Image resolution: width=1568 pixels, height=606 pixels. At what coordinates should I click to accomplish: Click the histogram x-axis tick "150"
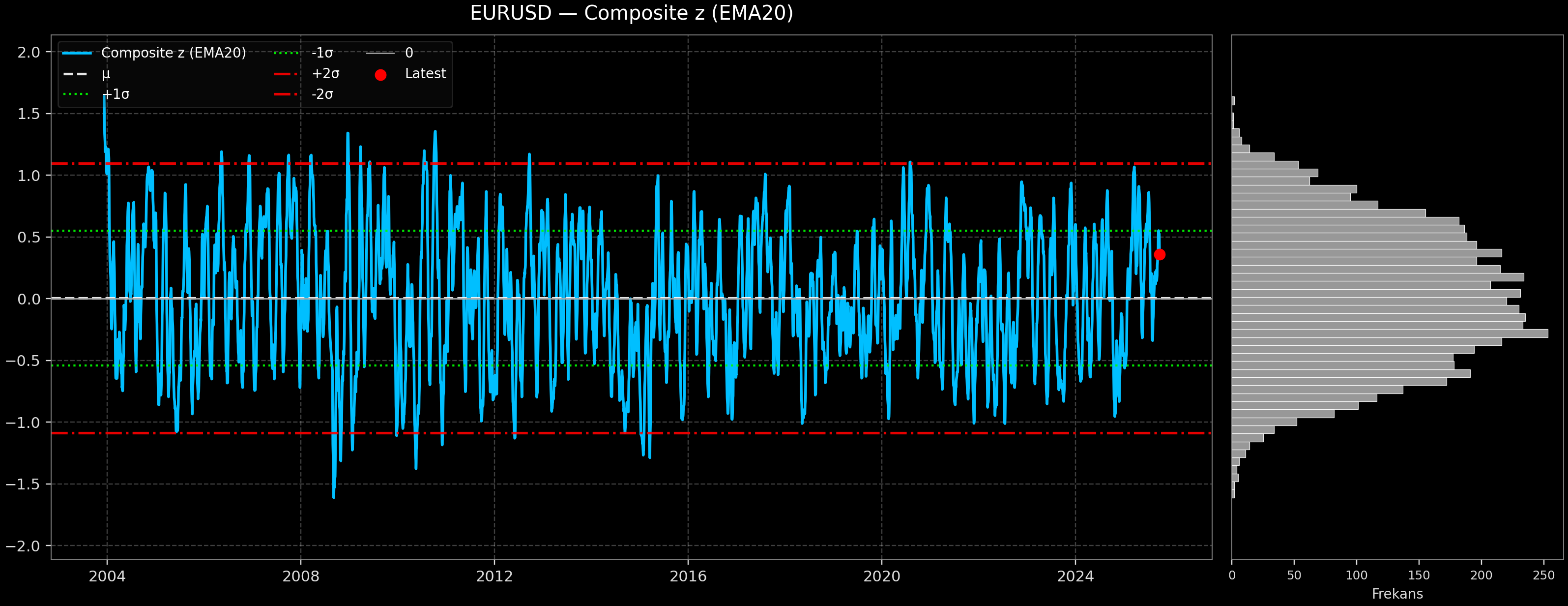(x=1419, y=576)
